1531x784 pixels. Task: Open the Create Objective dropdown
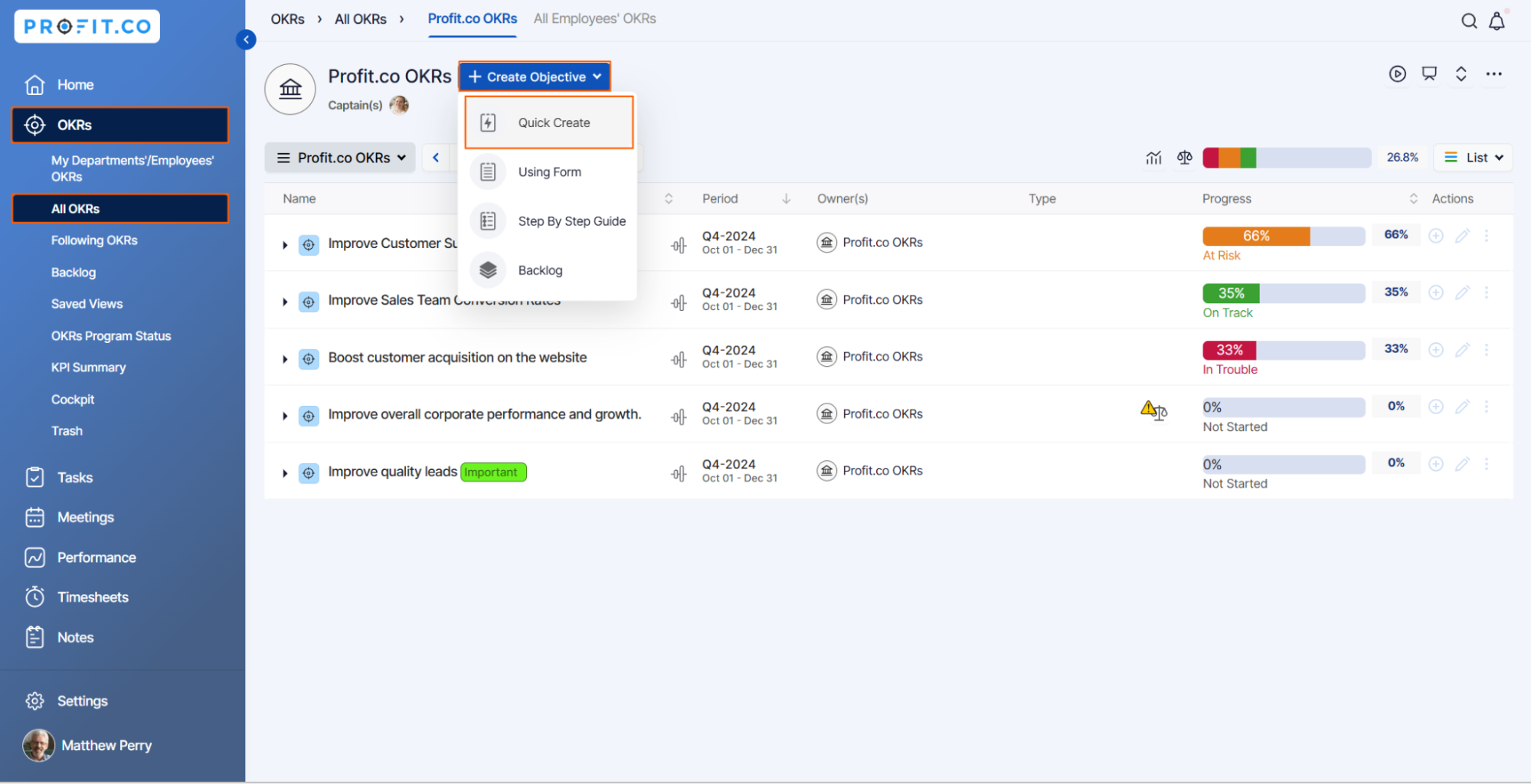[x=535, y=77]
